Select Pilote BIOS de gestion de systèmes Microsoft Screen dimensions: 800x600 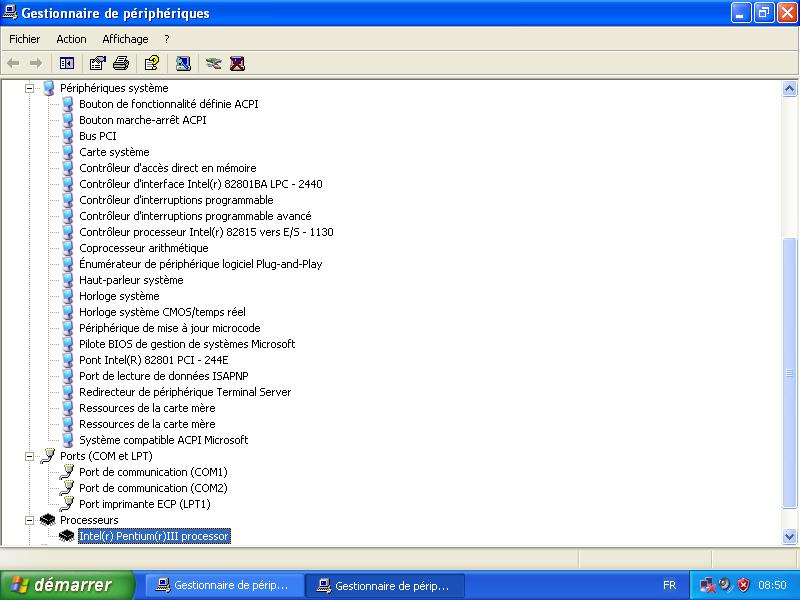tap(187, 344)
